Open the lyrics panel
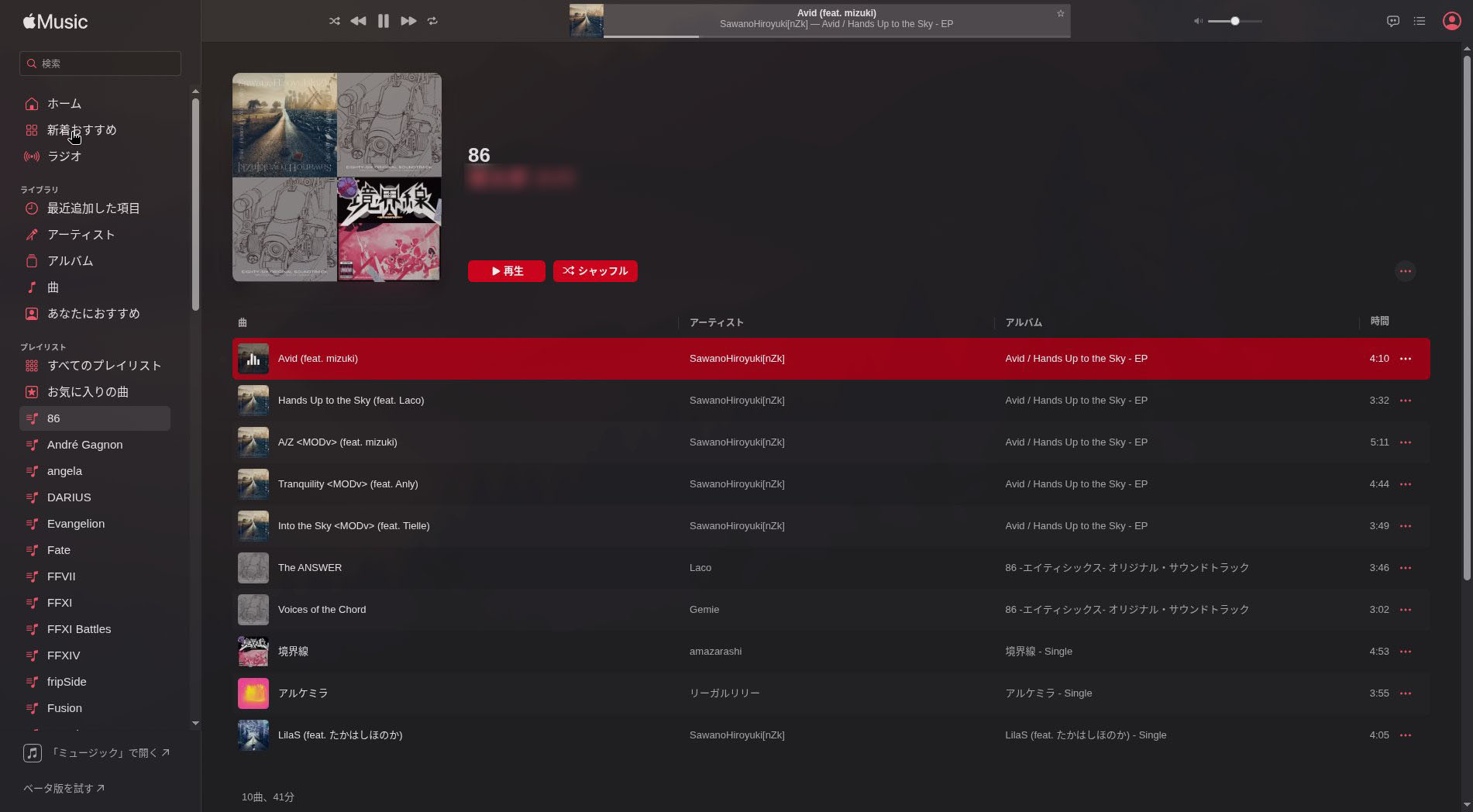The image size is (1473, 812). coord(1392,21)
